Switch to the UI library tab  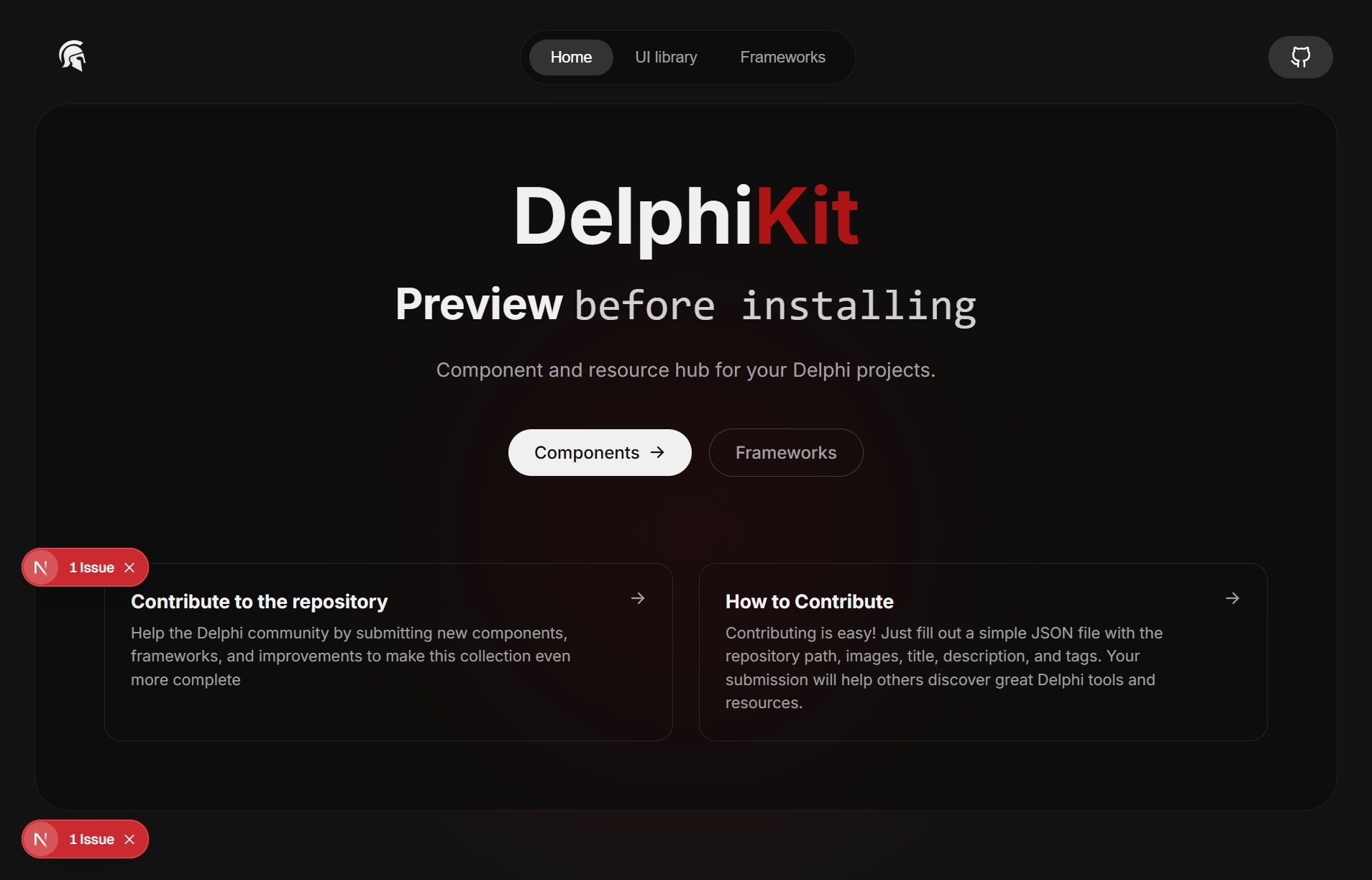tap(666, 57)
